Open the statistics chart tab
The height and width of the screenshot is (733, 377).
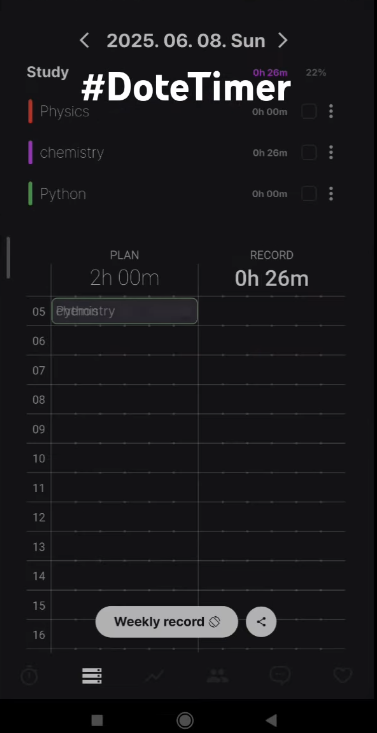click(154, 676)
